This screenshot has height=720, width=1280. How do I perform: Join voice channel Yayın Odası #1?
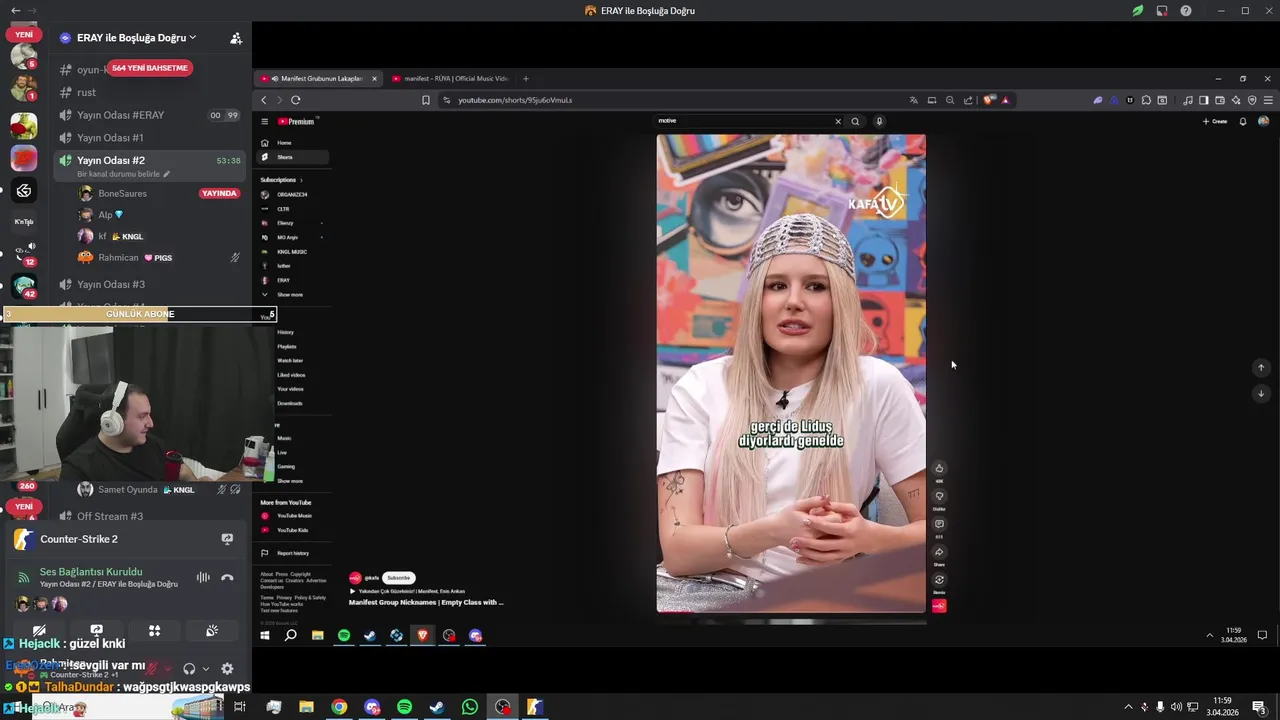point(110,138)
